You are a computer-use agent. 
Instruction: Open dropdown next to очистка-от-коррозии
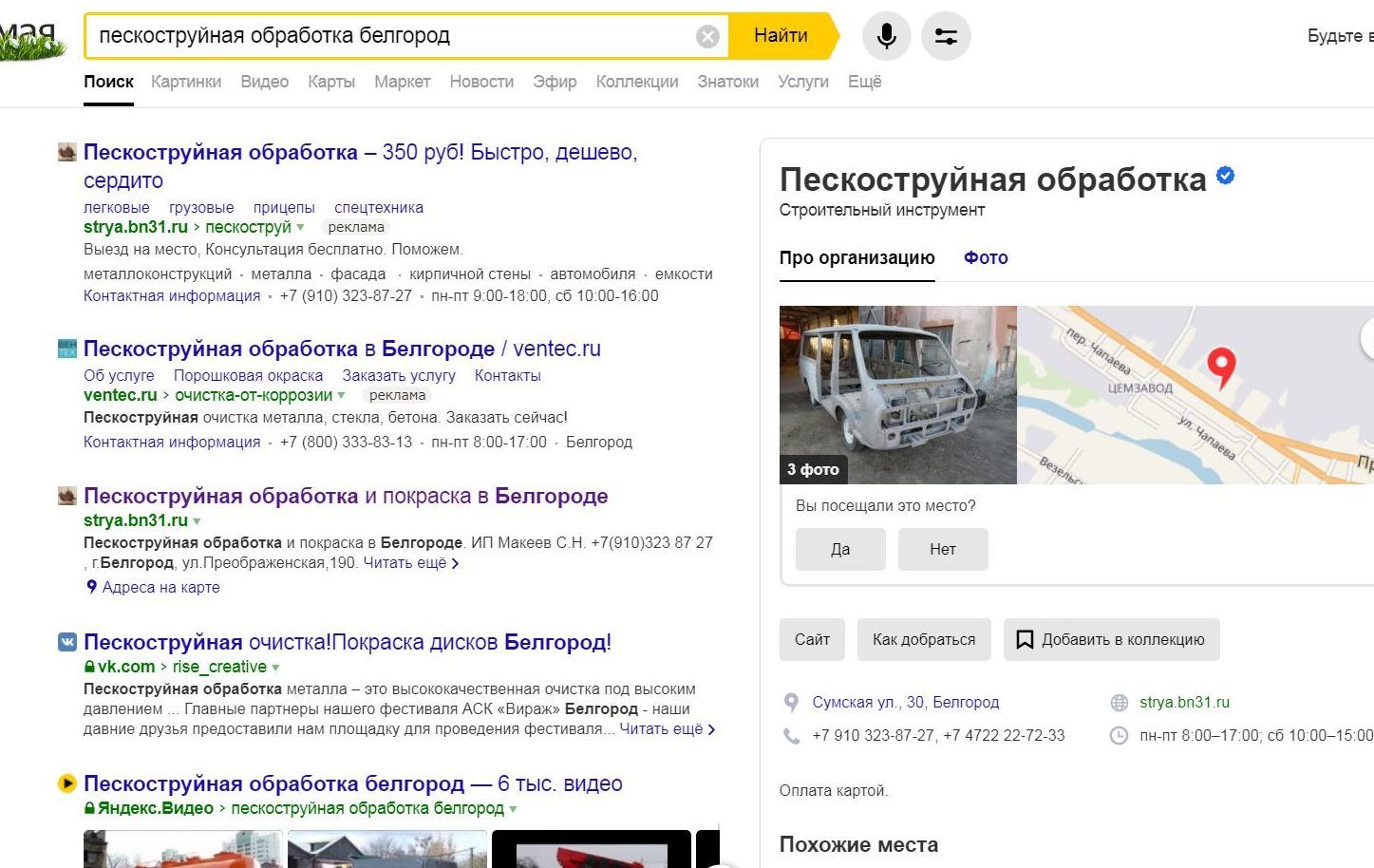[x=342, y=394]
